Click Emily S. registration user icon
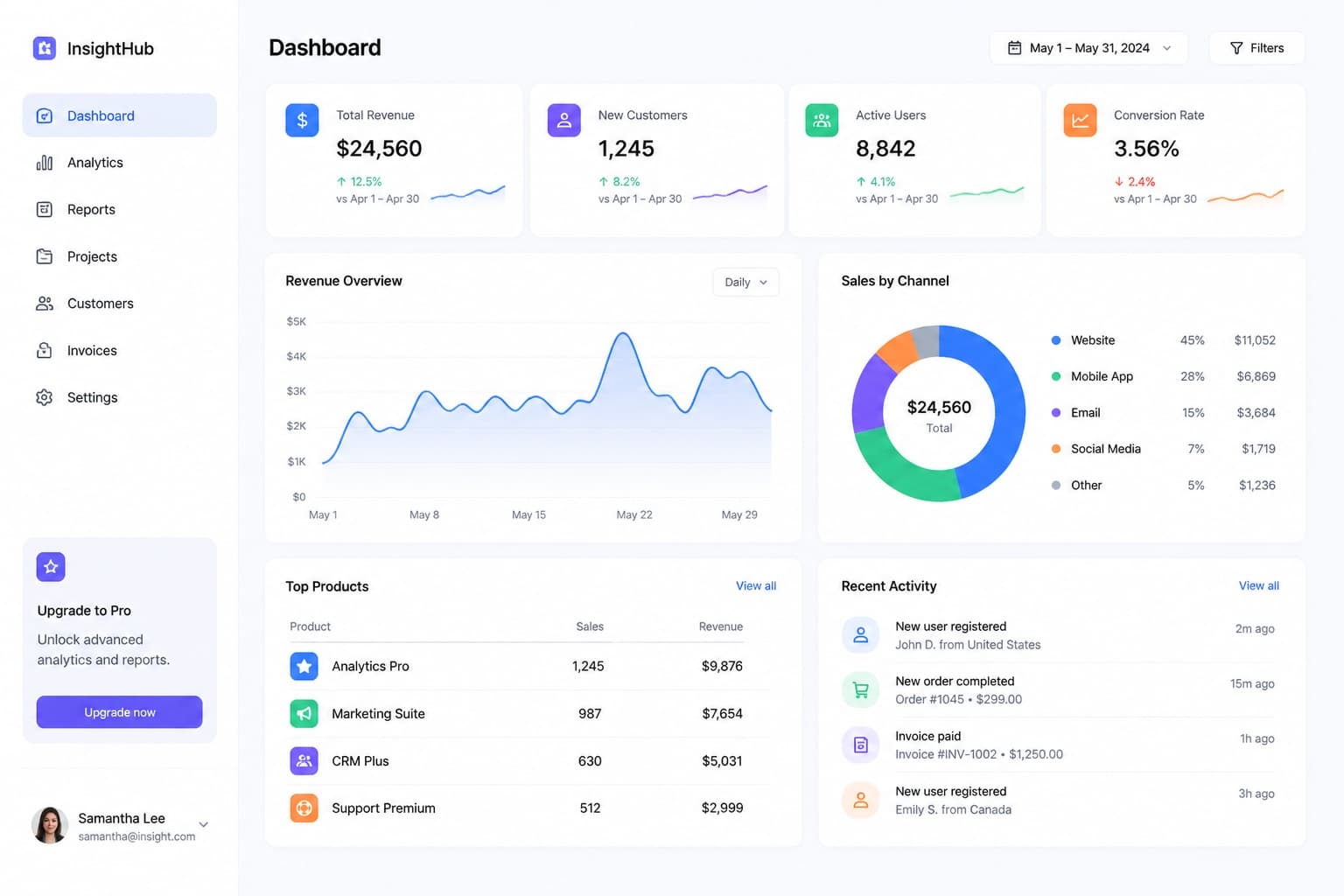 [860, 800]
